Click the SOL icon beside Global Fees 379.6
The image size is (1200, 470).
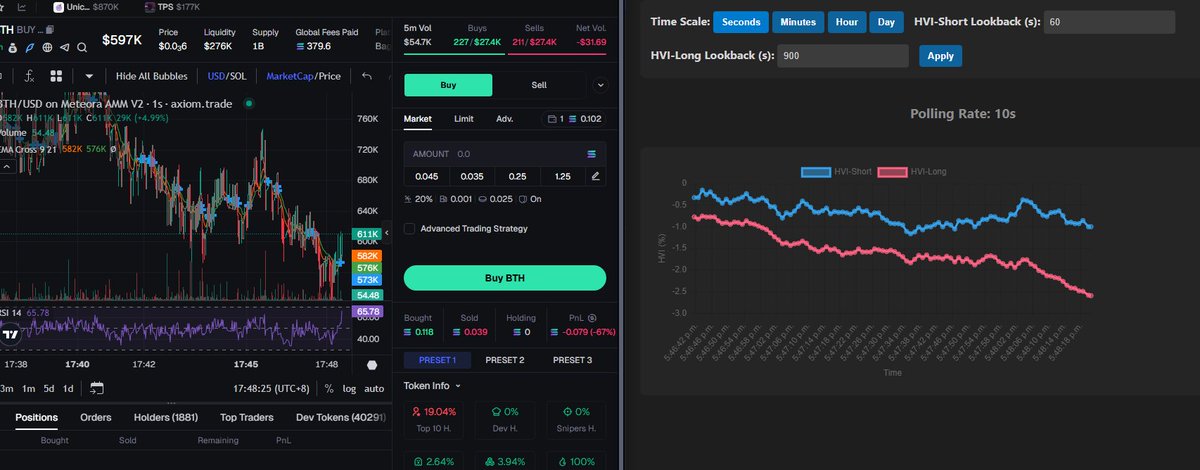coord(300,46)
